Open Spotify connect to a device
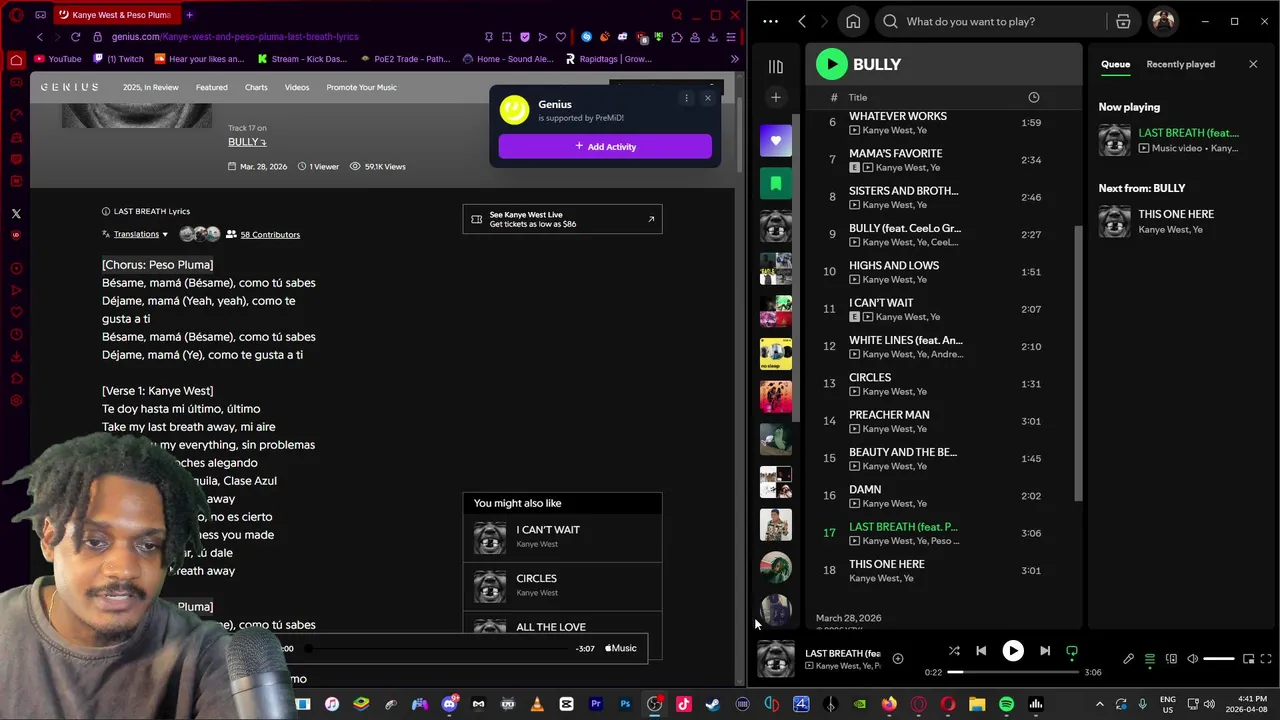 pos(1171,659)
